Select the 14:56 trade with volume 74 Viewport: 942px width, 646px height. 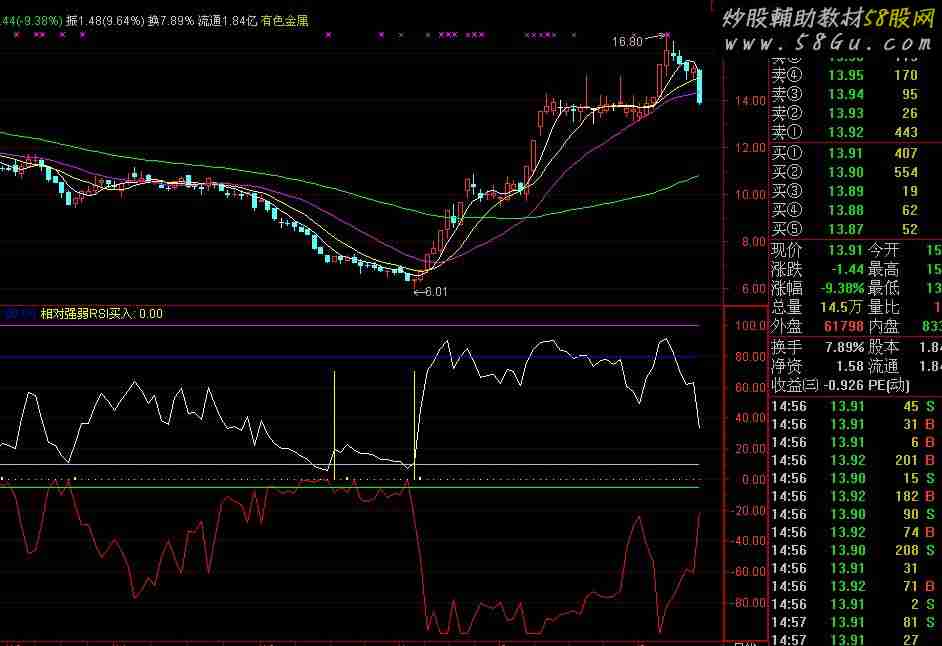(855, 533)
